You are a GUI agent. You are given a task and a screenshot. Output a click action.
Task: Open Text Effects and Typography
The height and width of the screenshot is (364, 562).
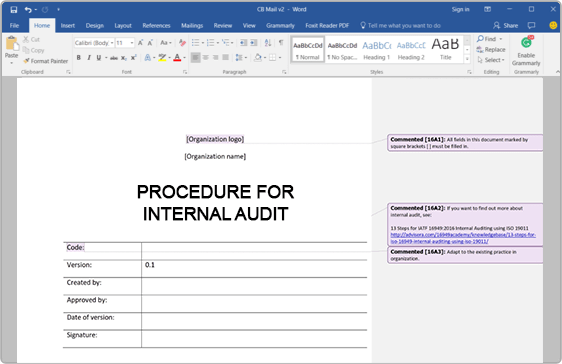click(x=147, y=58)
